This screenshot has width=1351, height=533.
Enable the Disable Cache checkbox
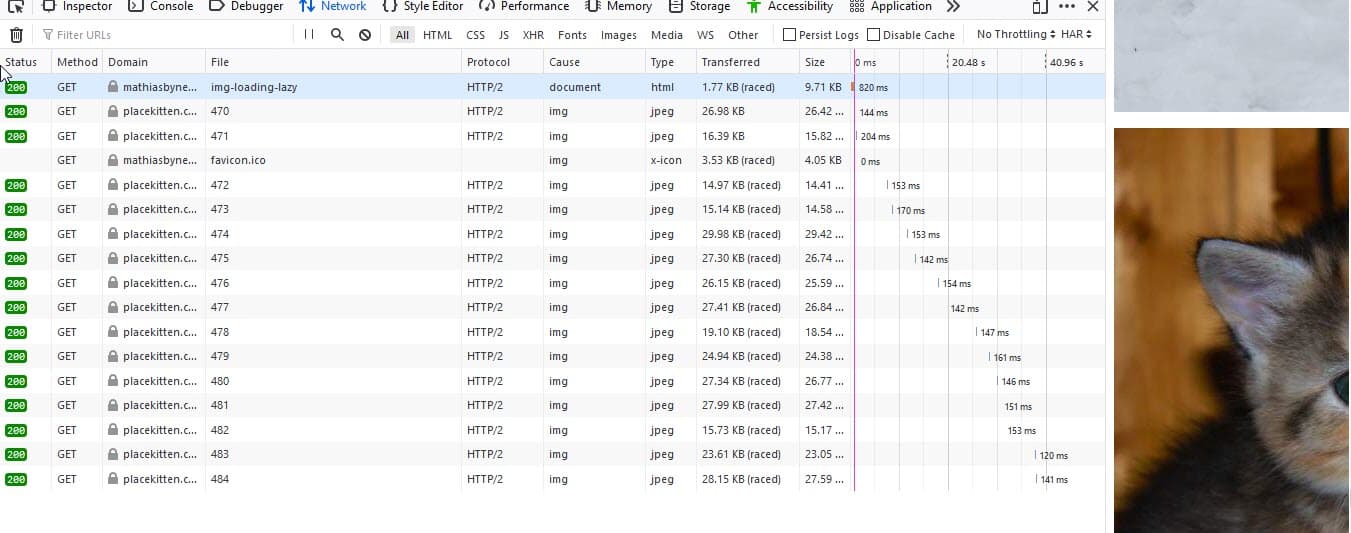click(874, 35)
